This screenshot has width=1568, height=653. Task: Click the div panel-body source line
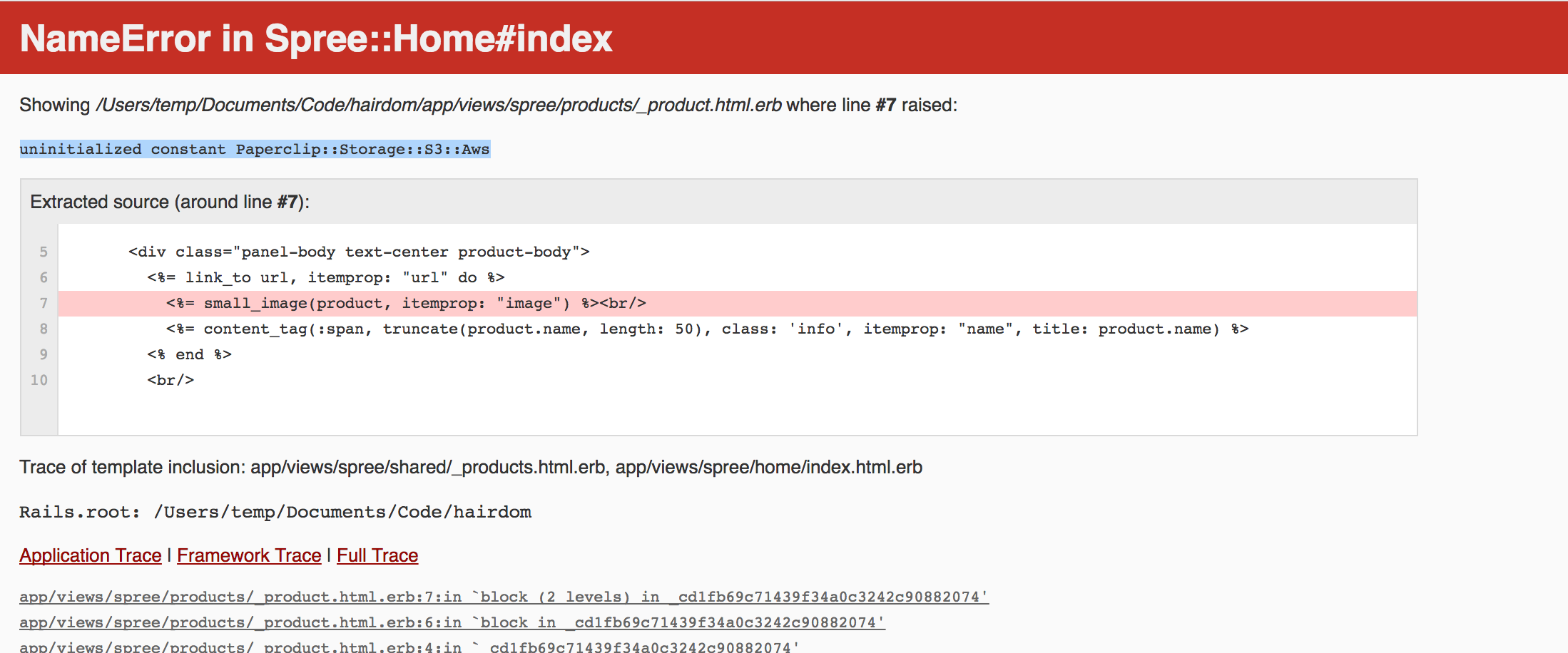click(x=359, y=252)
